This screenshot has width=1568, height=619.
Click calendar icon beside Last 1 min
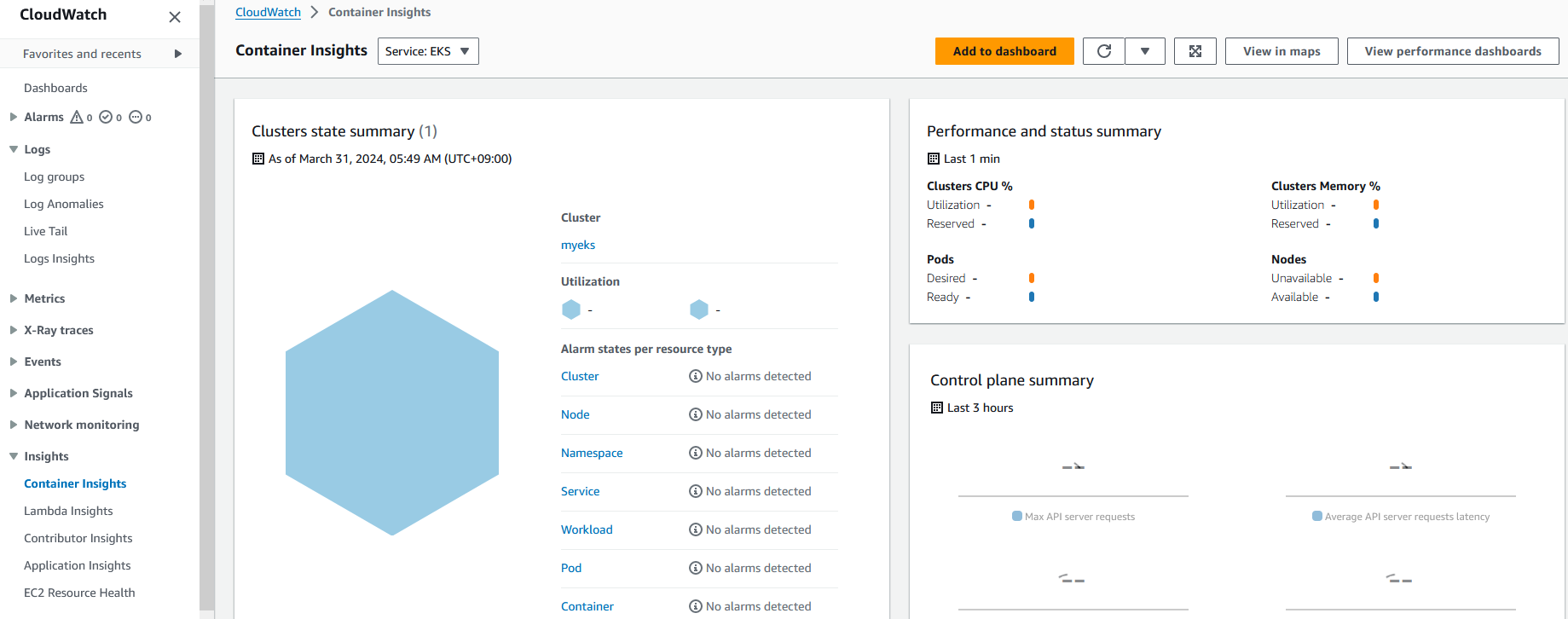pyautogui.click(x=934, y=159)
